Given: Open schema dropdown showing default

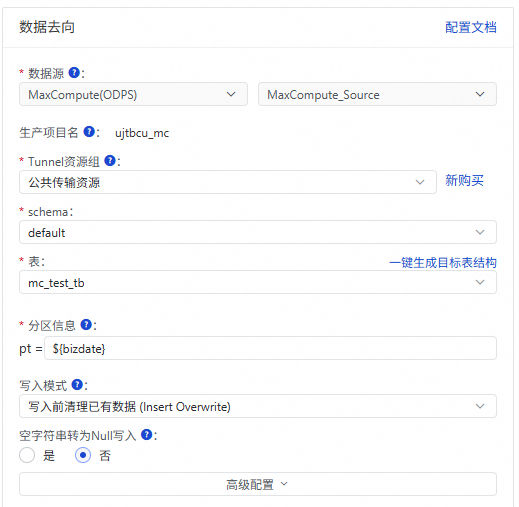Looking at the screenshot, I should click(258, 232).
